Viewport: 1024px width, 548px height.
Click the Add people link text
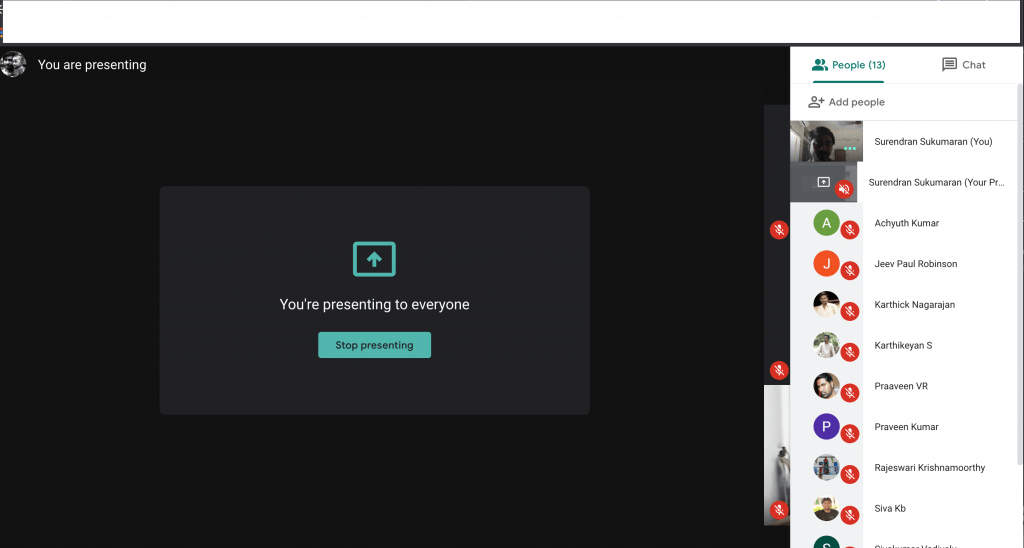point(856,102)
